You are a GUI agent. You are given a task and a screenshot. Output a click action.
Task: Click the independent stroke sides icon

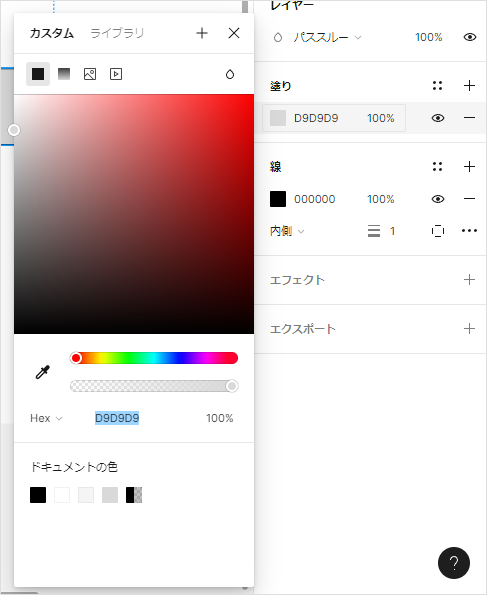tap(438, 231)
